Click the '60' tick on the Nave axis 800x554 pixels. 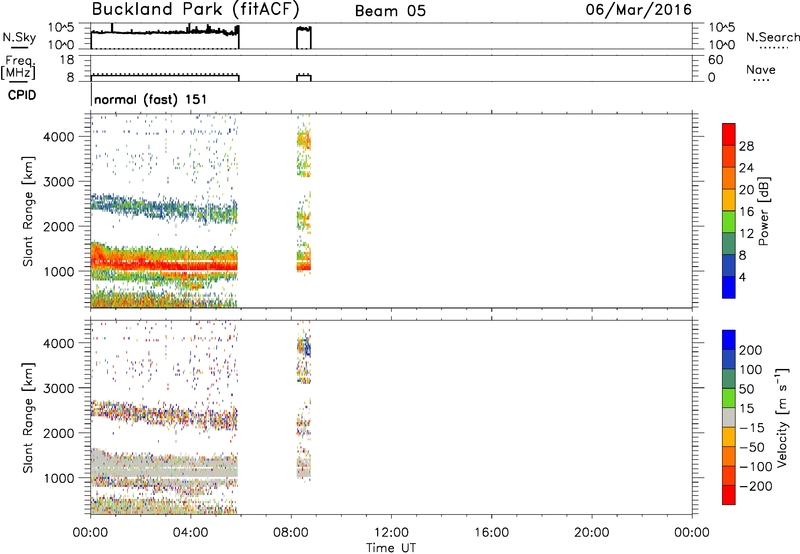715,60
